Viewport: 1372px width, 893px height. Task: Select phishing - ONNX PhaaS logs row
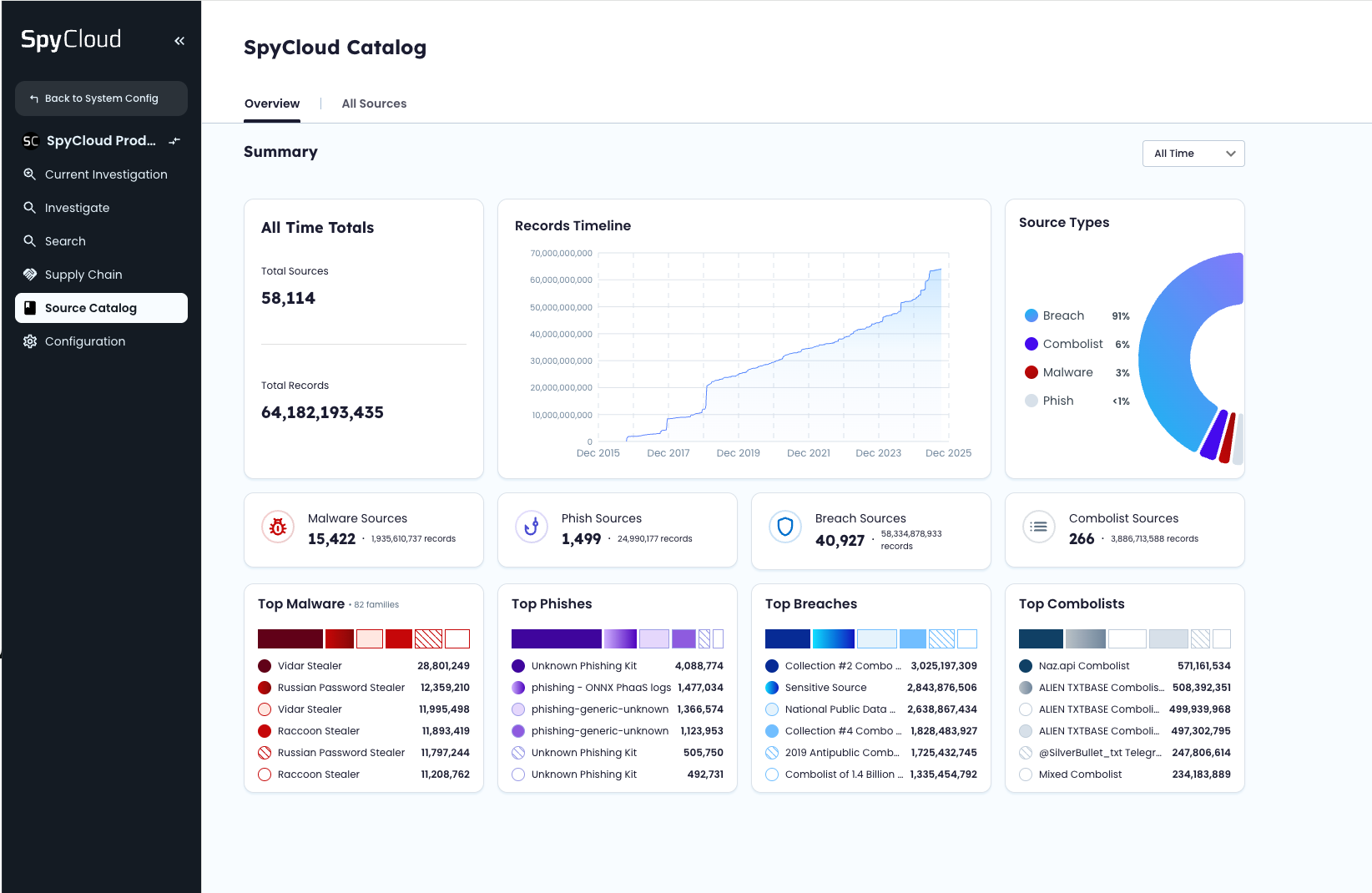tap(618, 688)
